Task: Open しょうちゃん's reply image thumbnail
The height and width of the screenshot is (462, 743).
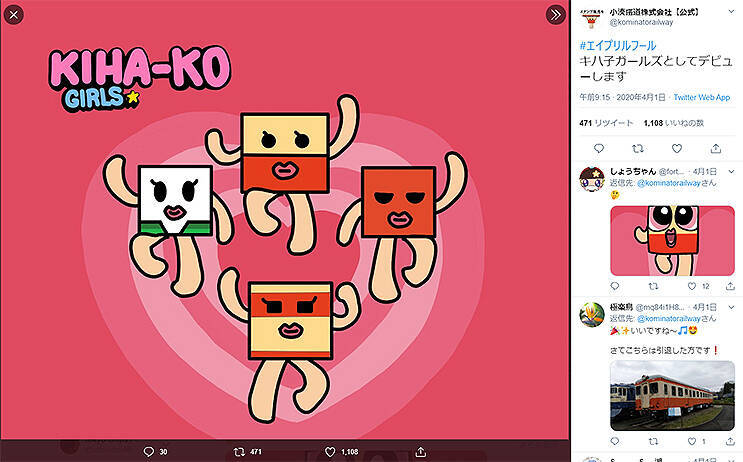Action: 672,241
